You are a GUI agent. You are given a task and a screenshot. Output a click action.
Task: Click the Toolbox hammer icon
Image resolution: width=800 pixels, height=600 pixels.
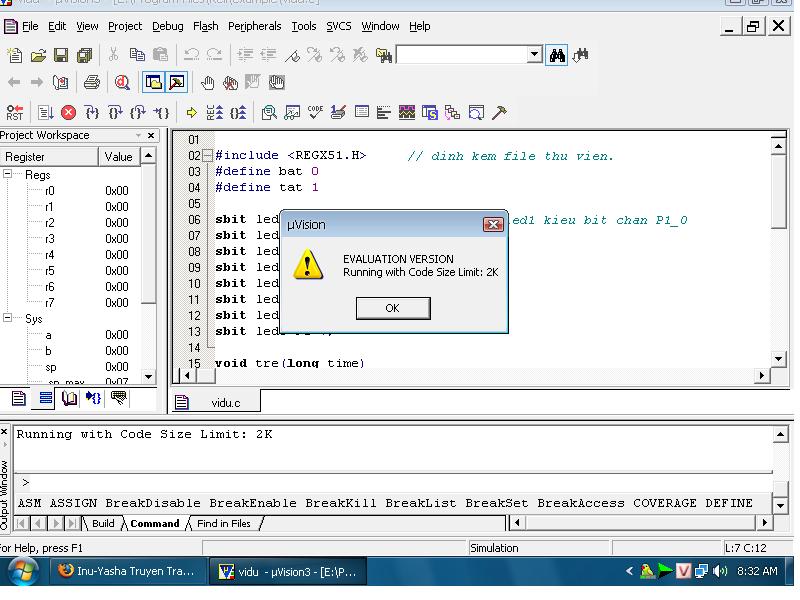(499, 112)
